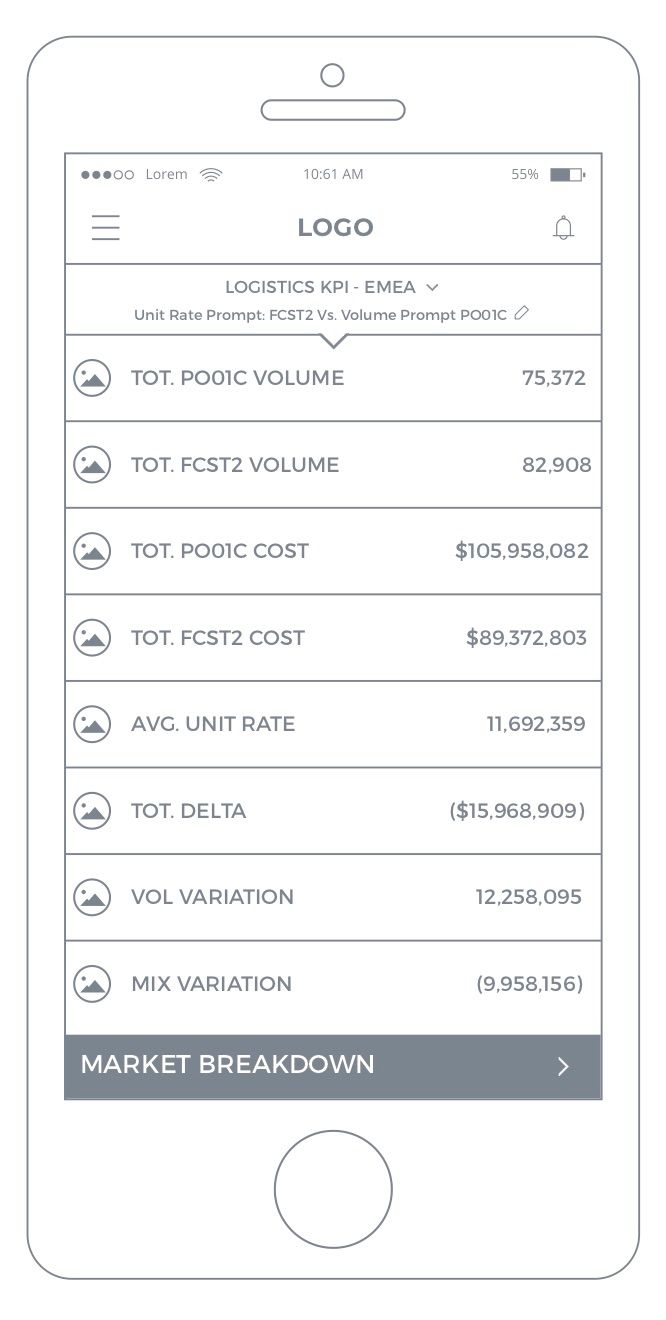Select the image icon beside TOT. PO01C COST
Viewport: 666px width, 1320px height.
(92, 551)
